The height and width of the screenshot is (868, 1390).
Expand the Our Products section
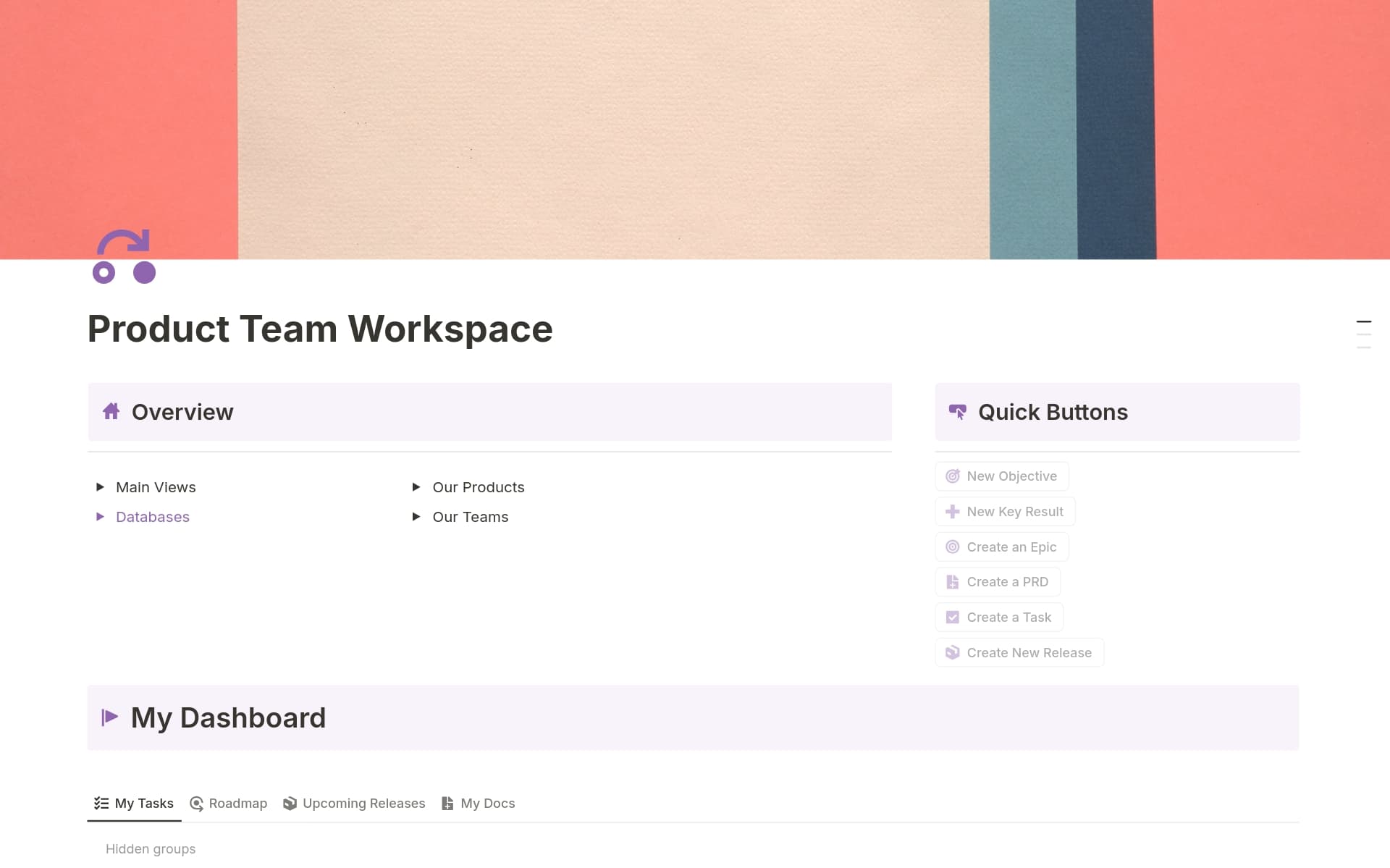click(416, 486)
